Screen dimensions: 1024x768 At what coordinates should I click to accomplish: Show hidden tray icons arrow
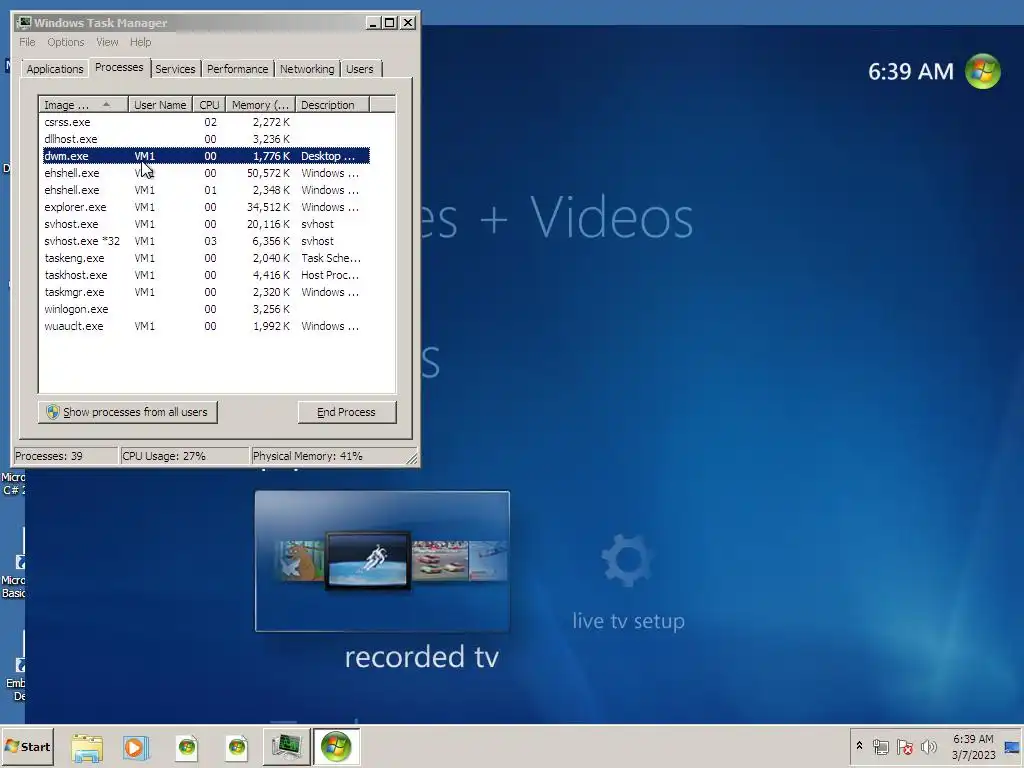pyautogui.click(x=859, y=746)
